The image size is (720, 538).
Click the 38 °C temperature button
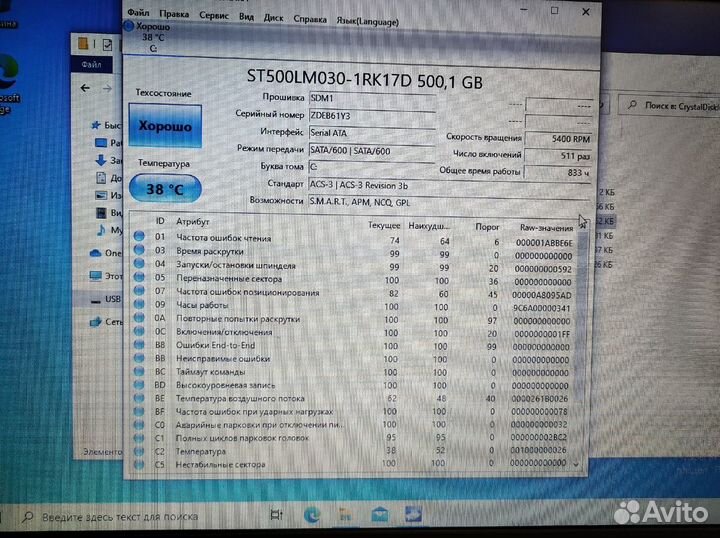[x=165, y=189]
